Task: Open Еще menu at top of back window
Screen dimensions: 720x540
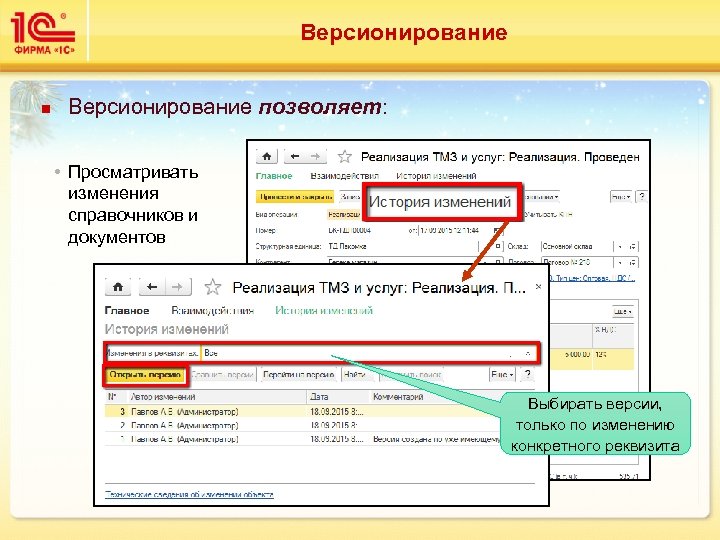Action: coord(620,197)
